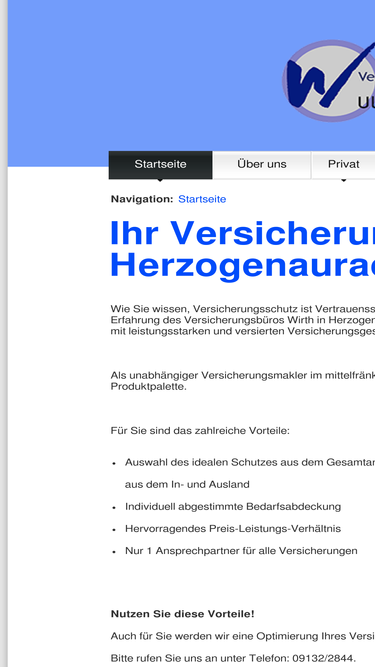This screenshot has height=667, width=375.
Task: Click bullet 'Individuell abgestimmte Bedarfsabdeckung'
Action: (233, 507)
